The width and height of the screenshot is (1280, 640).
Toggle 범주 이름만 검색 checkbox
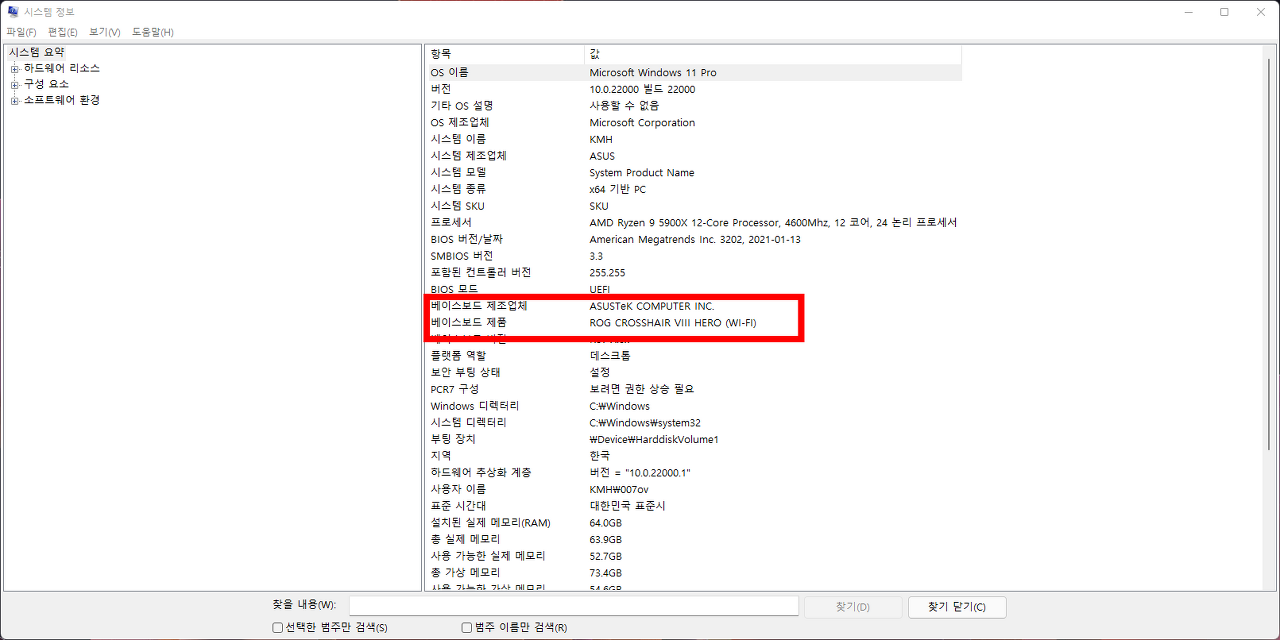coord(467,628)
